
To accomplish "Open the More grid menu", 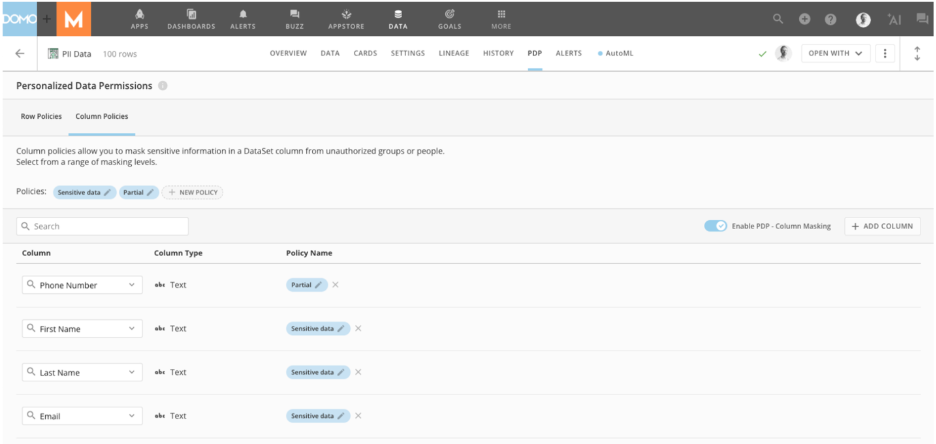I will click(501, 18).
